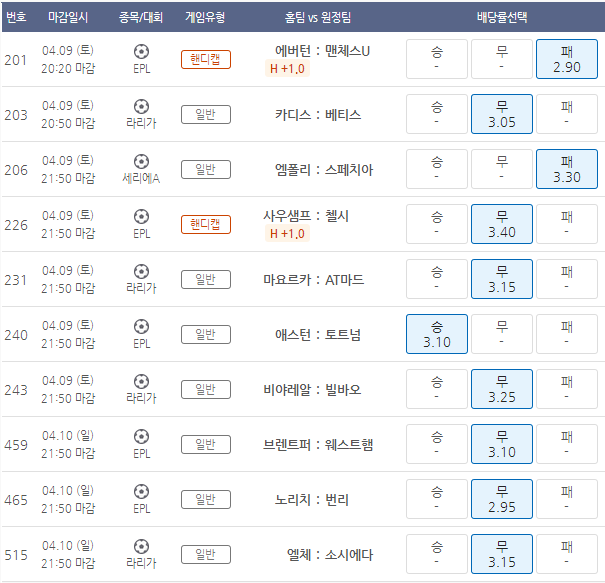Click 일반 badge in row 206
The width and height of the screenshot is (605, 583).
pos(206,170)
